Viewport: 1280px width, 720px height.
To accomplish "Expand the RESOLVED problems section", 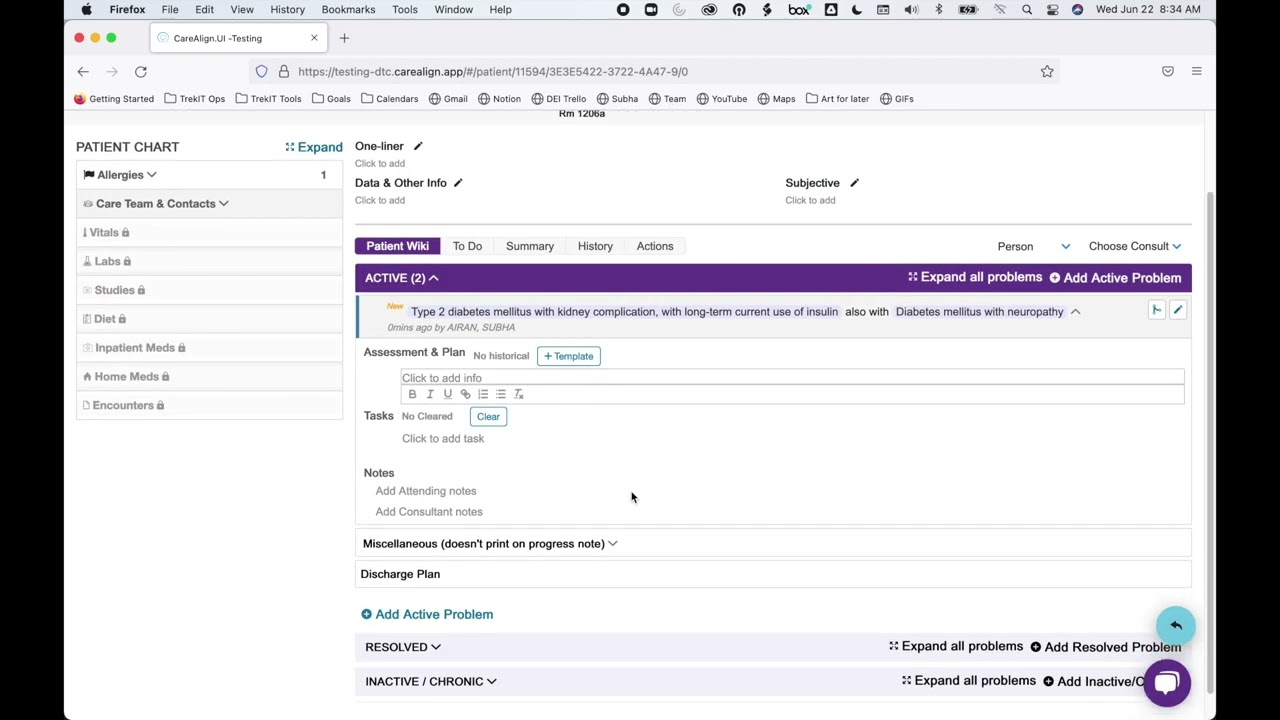I will tap(403, 647).
